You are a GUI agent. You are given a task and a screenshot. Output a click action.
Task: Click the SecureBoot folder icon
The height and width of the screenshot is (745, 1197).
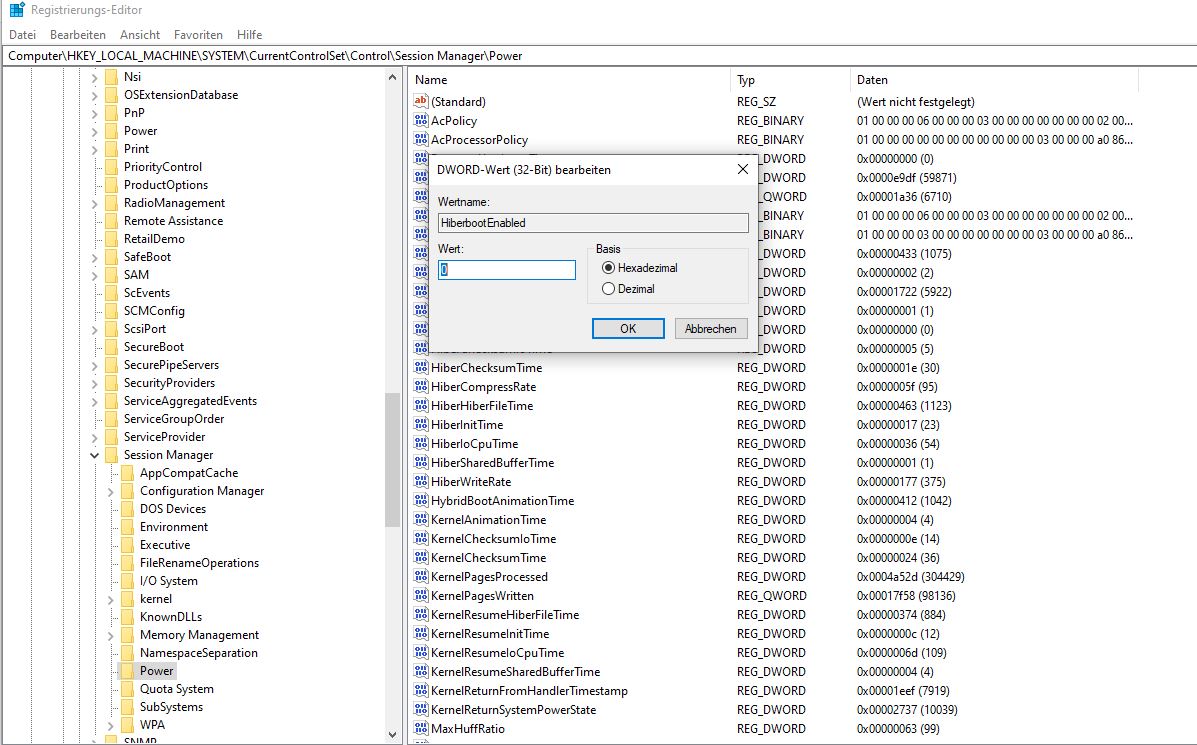tap(111, 347)
